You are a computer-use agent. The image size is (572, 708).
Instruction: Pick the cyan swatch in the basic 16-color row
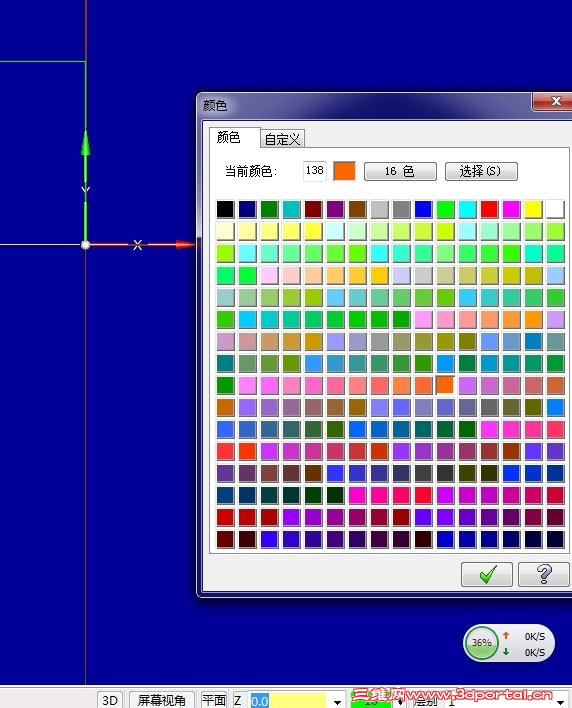(x=467, y=210)
